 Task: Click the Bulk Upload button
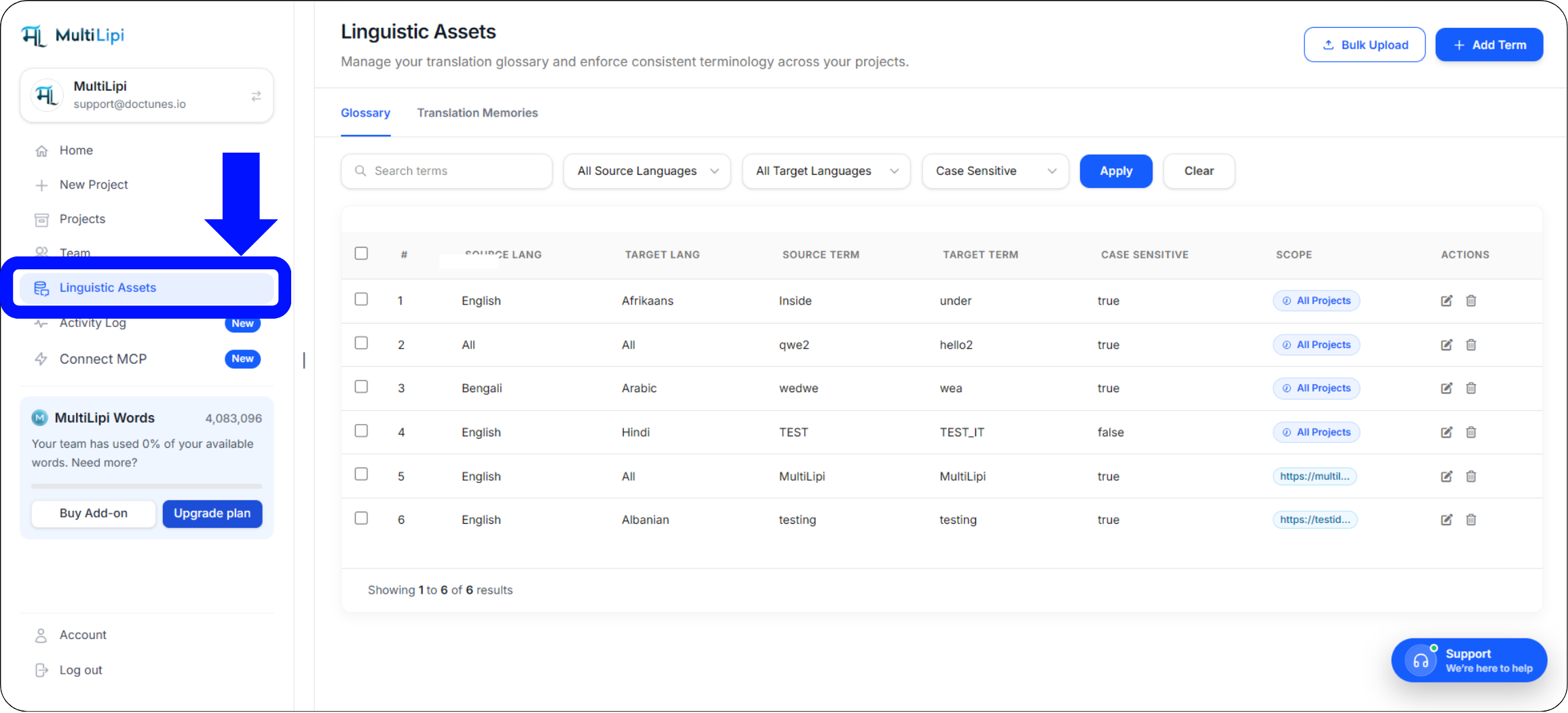pos(1364,45)
